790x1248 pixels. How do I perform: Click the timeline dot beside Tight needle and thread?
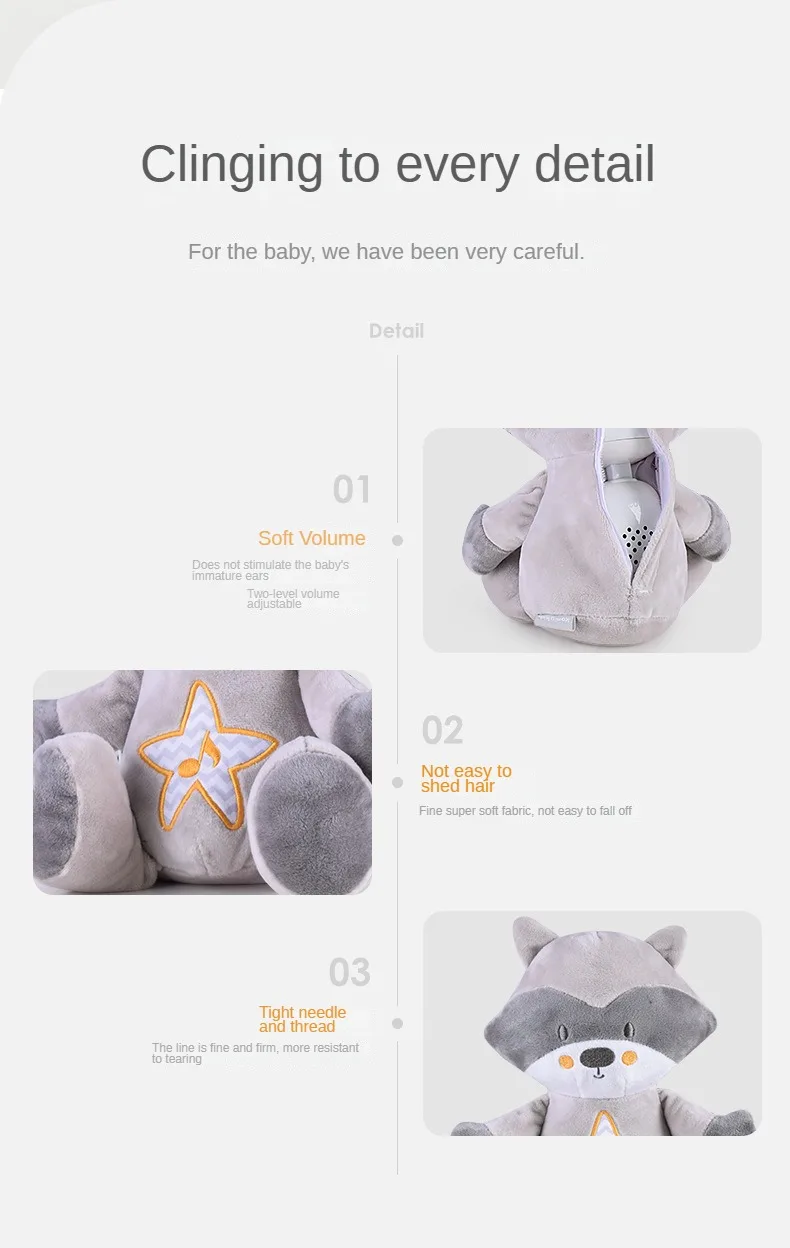pyautogui.click(x=397, y=1024)
